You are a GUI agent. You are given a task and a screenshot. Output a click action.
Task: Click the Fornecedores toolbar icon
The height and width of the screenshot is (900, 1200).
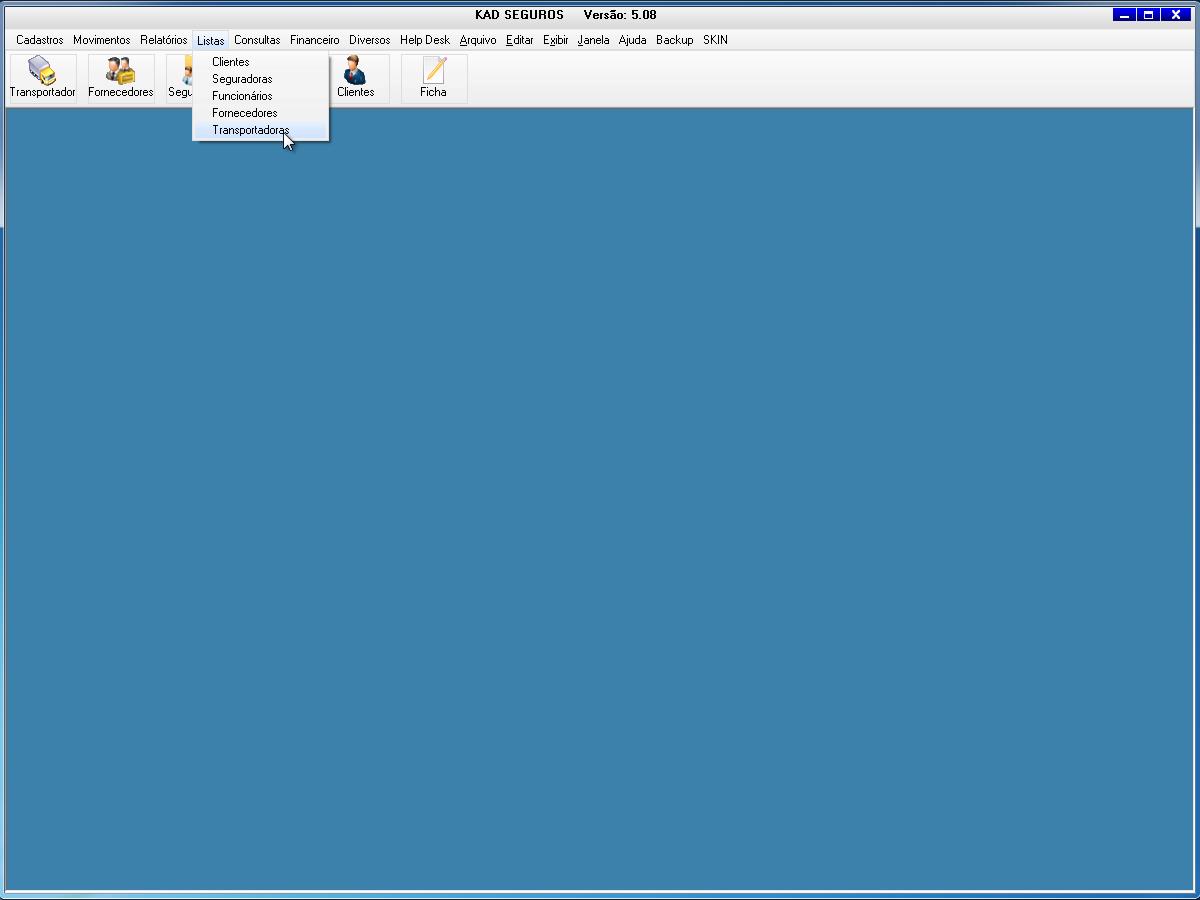(x=121, y=78)
